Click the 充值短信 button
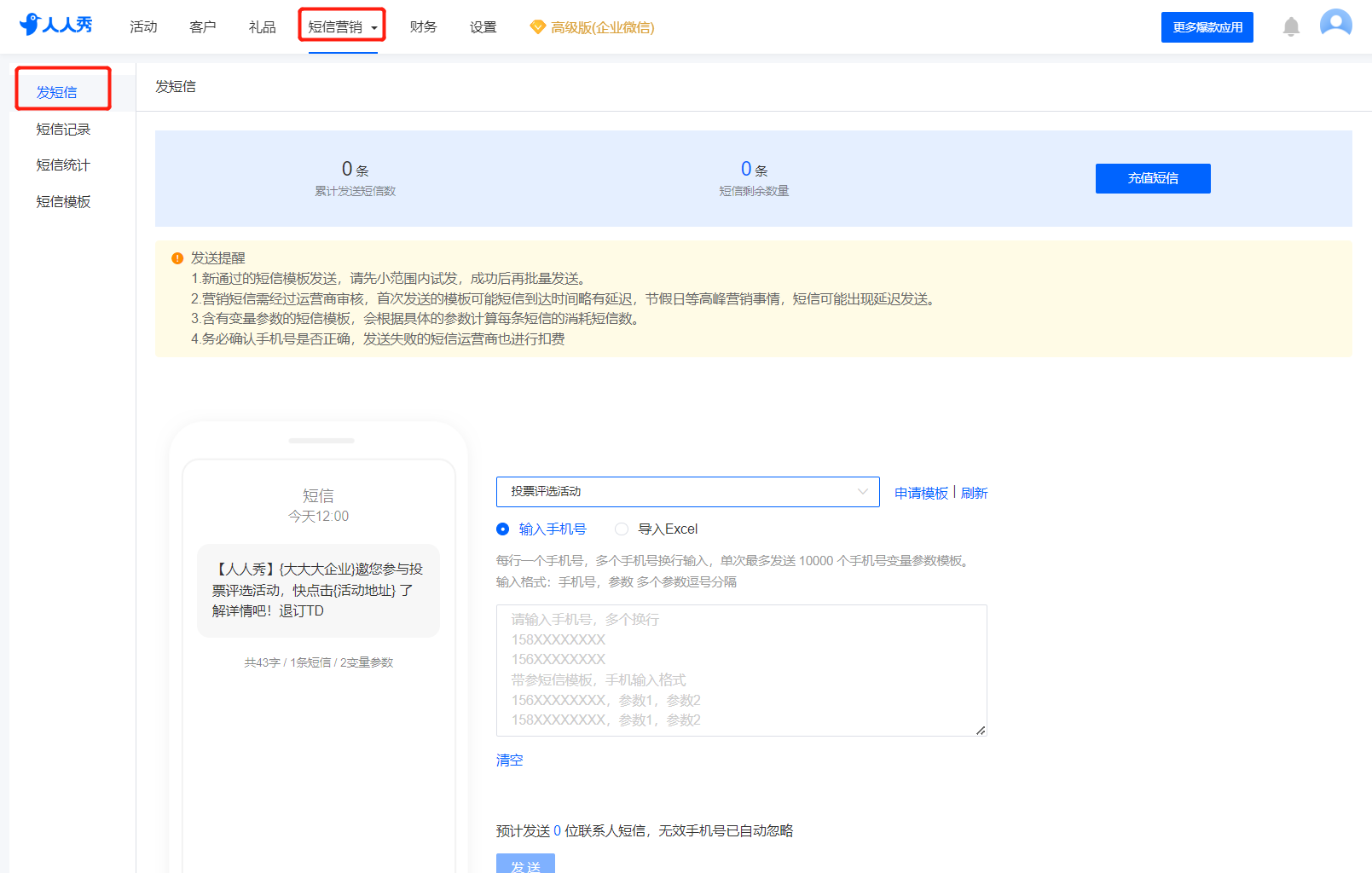Image resolution: width=1372 pixels, height=873 pixels. pyautogui.click(x=1153, y=178)
